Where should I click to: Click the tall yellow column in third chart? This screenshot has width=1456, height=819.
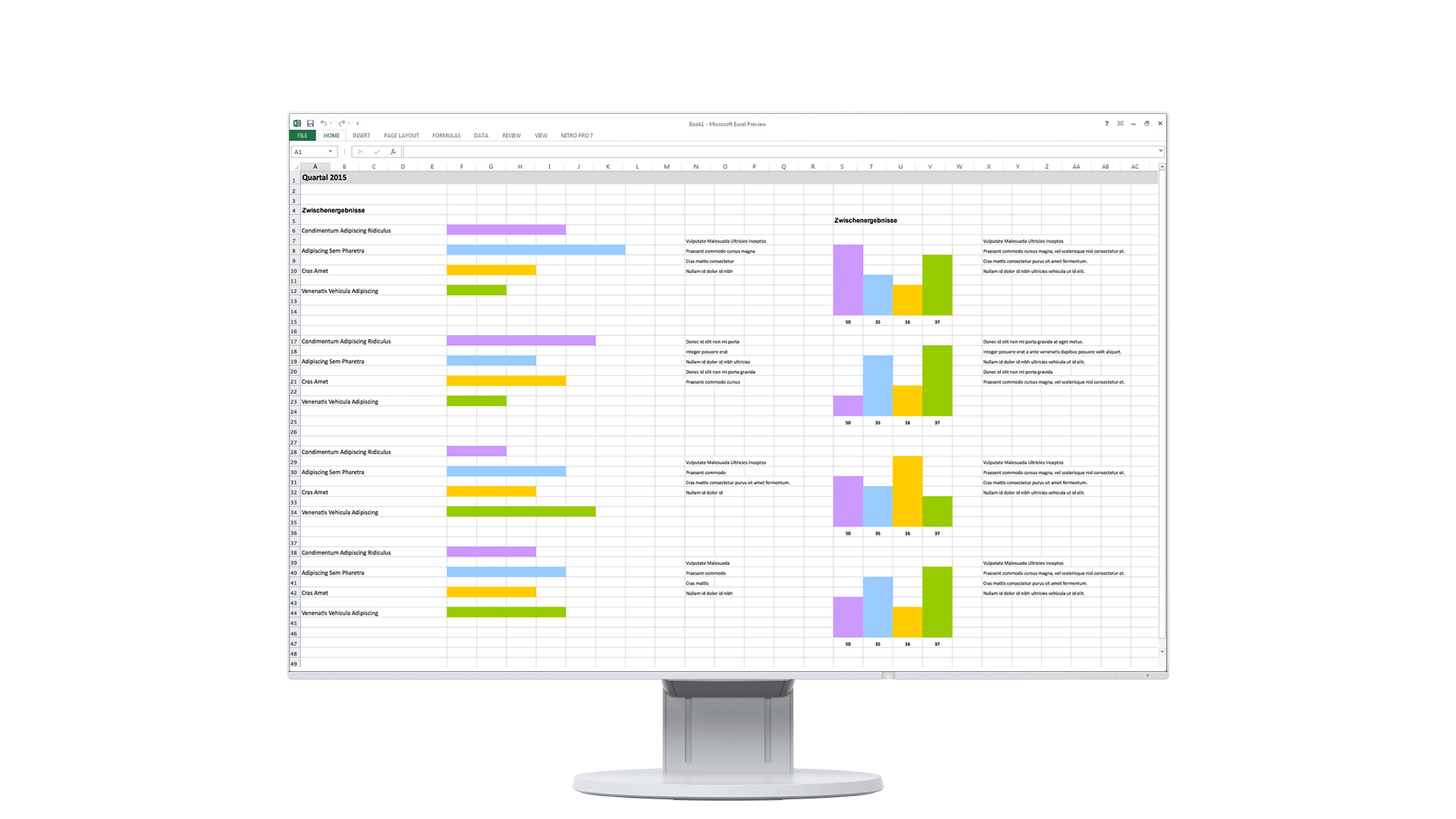coord(908,491)
